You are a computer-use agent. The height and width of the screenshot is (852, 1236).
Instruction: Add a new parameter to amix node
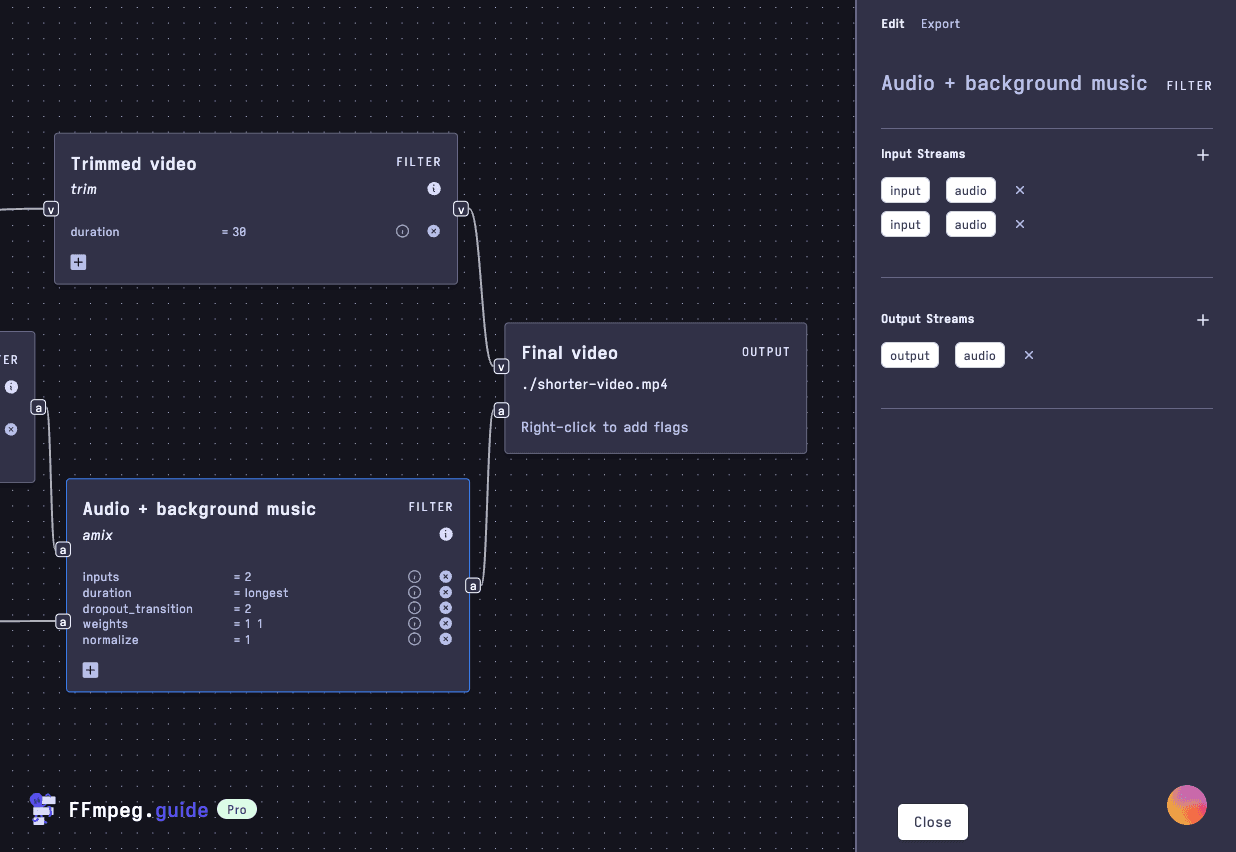(90, 670)
